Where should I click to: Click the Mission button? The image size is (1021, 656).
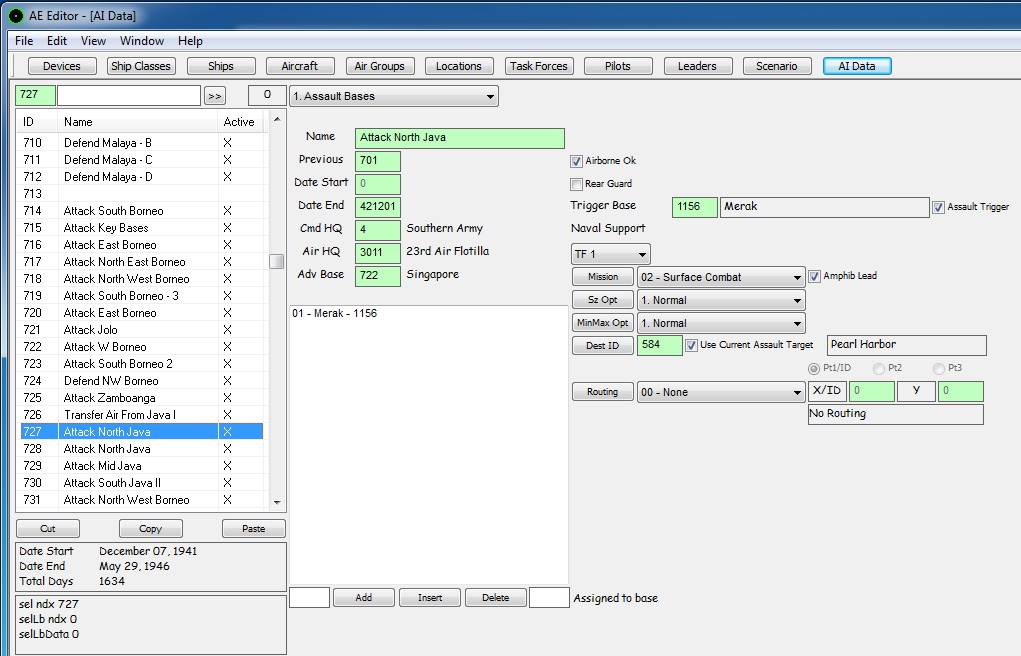[x=603, y=277]
